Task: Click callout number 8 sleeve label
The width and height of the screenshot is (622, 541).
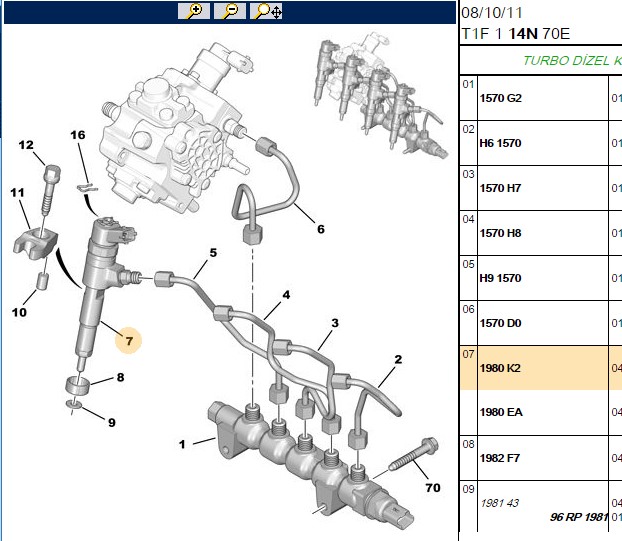Action: coord(121,377)
